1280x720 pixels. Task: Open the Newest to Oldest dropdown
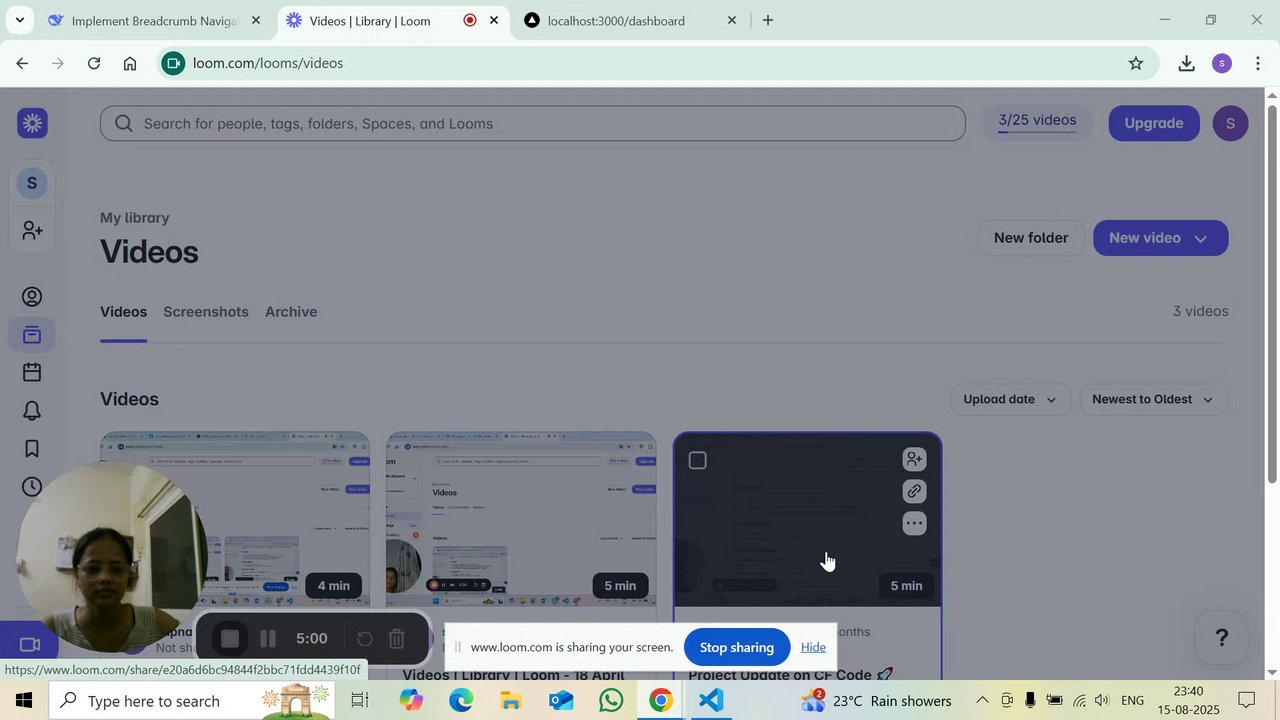click(1153, 399)
